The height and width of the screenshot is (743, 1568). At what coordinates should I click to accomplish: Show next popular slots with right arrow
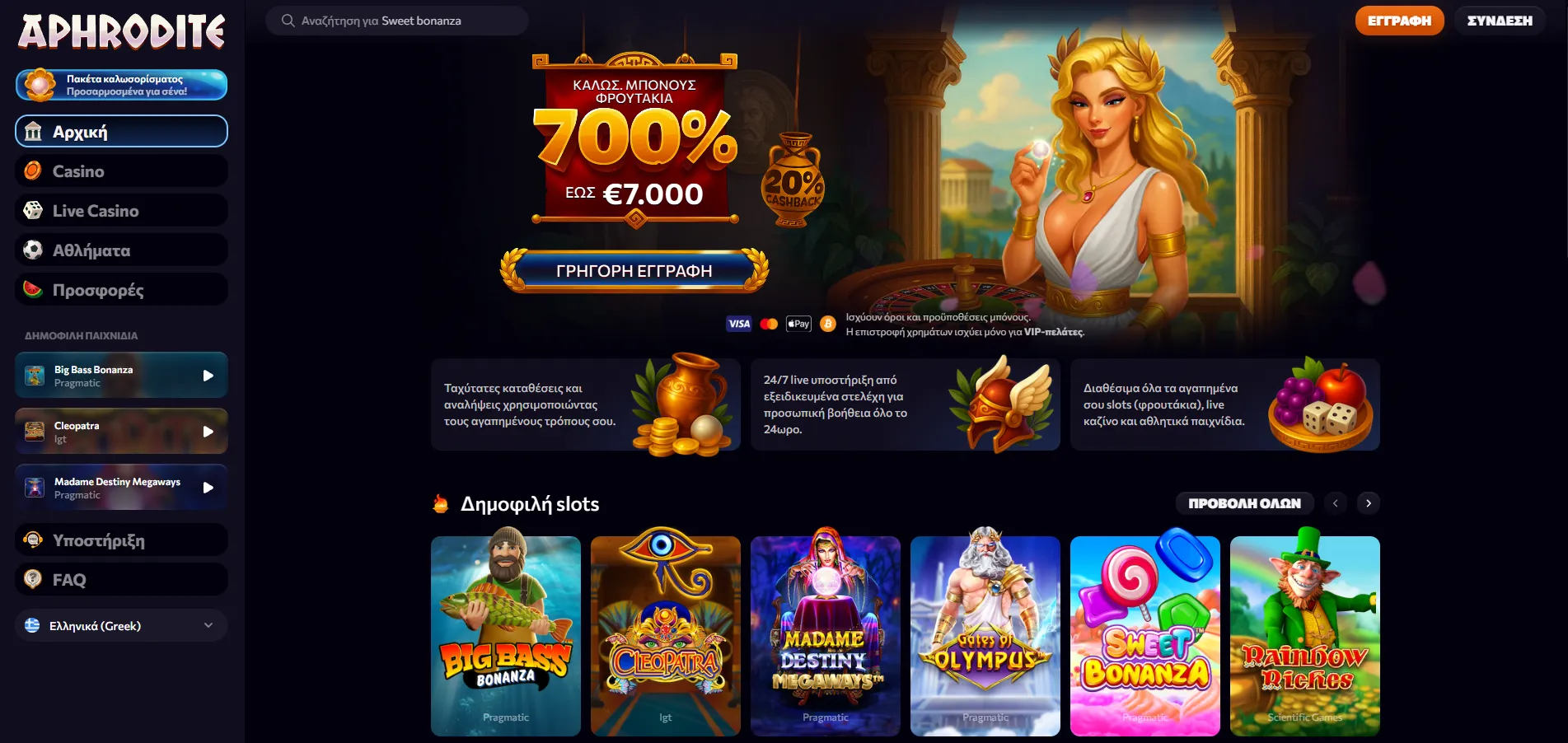click(1369, 503)
